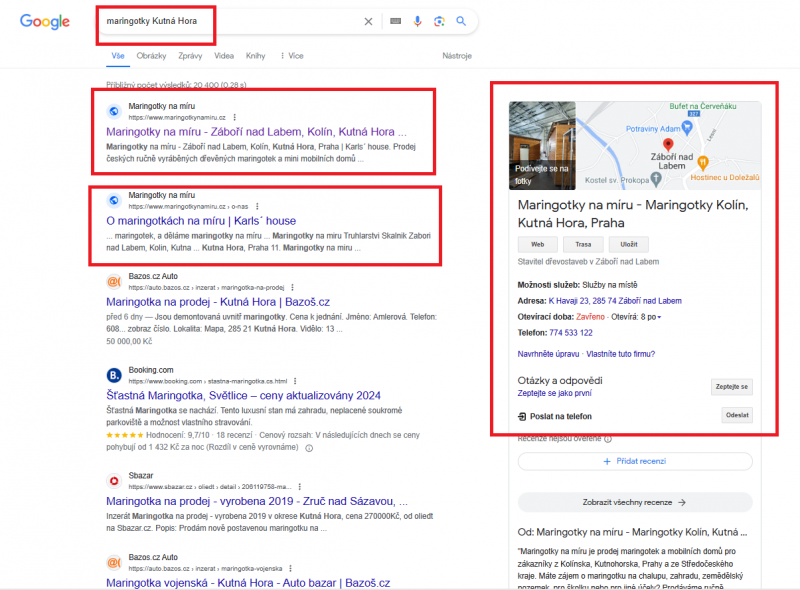Open options menu for the o-nas result
The image size is (800, 590).
click(257, 206)
